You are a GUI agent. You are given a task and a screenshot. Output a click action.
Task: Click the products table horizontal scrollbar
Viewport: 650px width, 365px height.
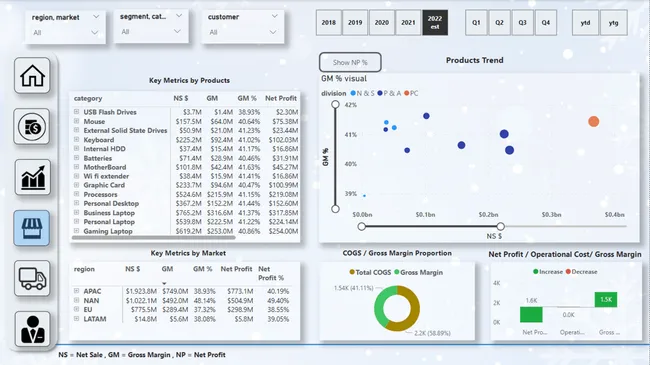154,238
